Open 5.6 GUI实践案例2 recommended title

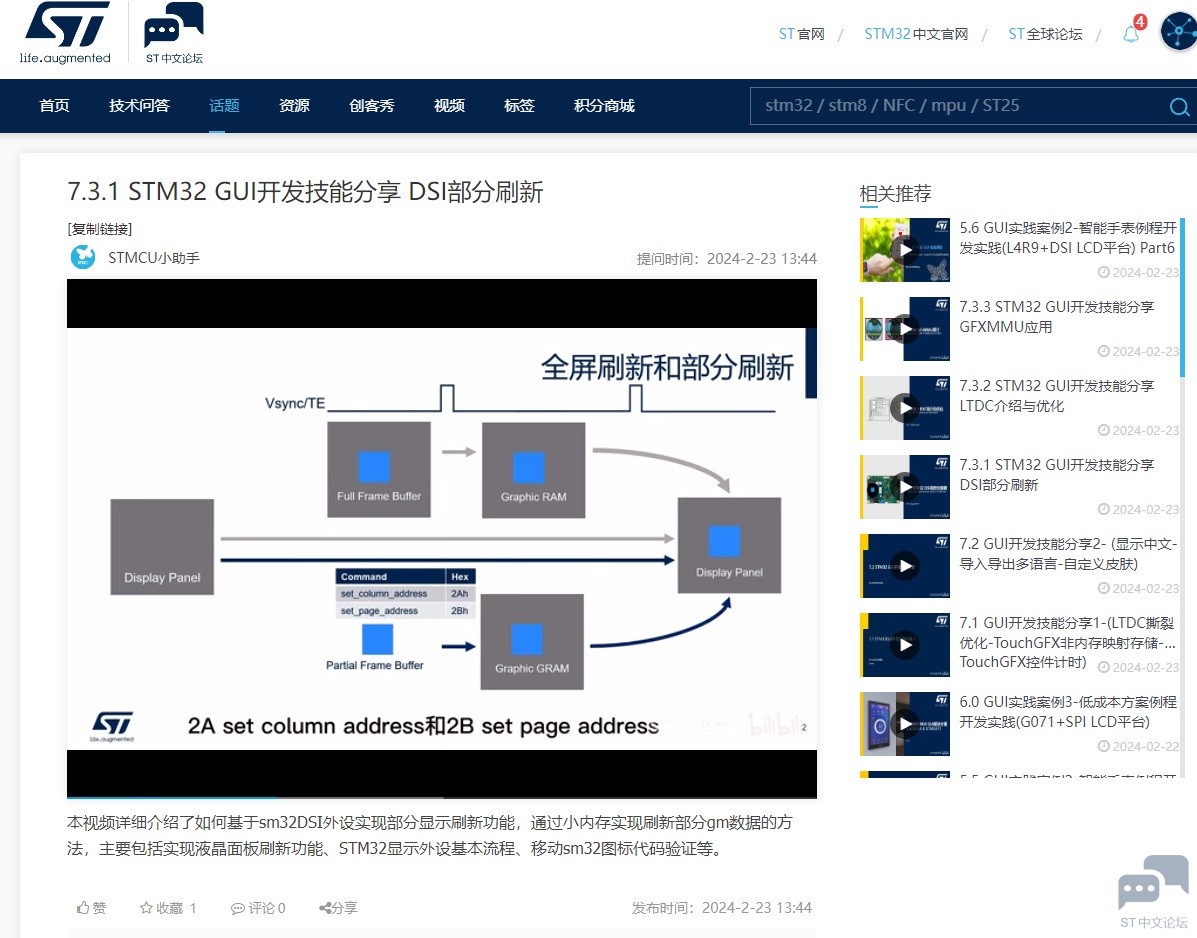[x=1067, y=237]
